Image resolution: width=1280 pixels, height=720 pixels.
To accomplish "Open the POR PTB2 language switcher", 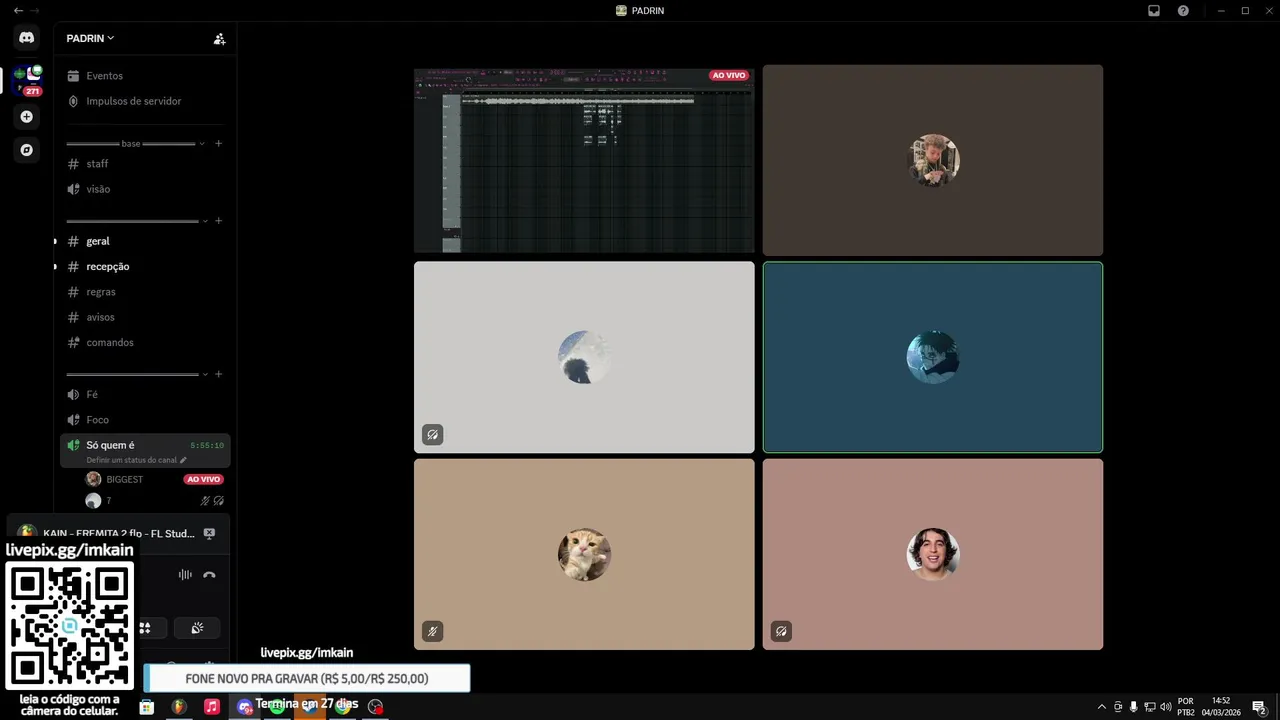I will click(1186, 707).
